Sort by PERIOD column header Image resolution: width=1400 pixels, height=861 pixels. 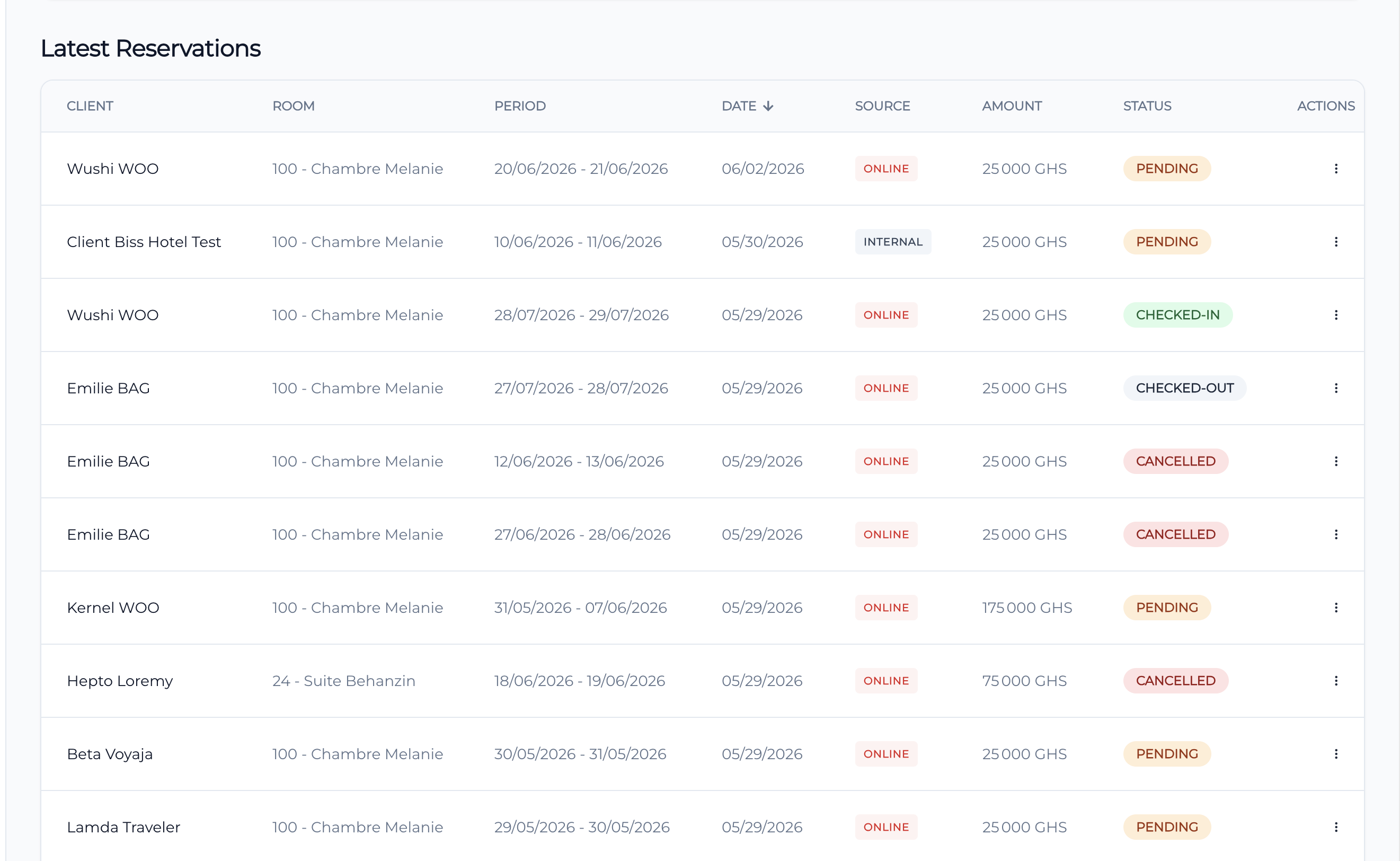click(x=520, y=106)
